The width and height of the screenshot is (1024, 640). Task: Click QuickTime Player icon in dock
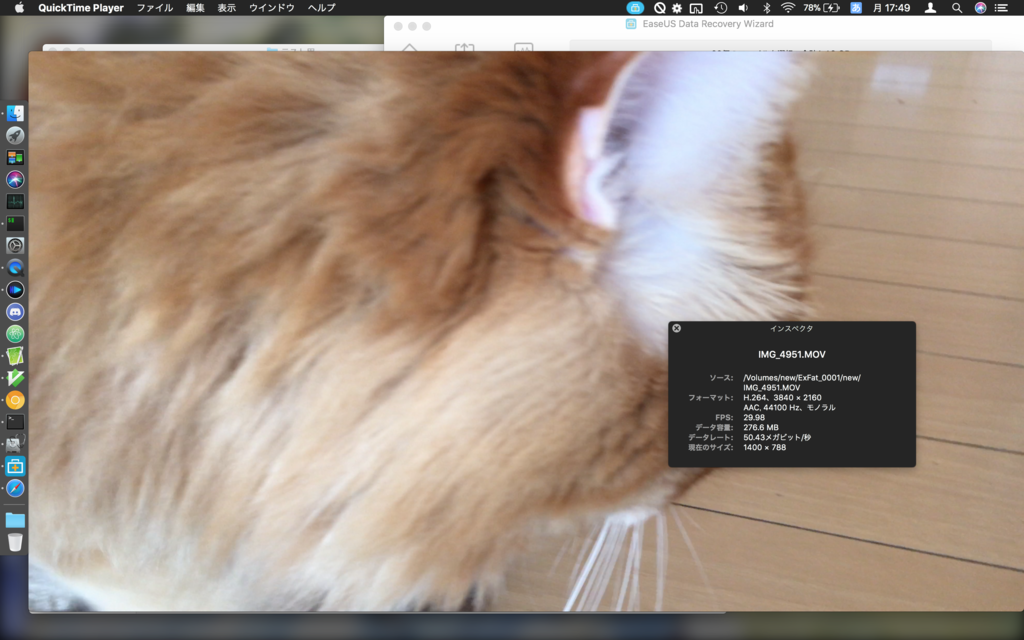click(15, 268)
